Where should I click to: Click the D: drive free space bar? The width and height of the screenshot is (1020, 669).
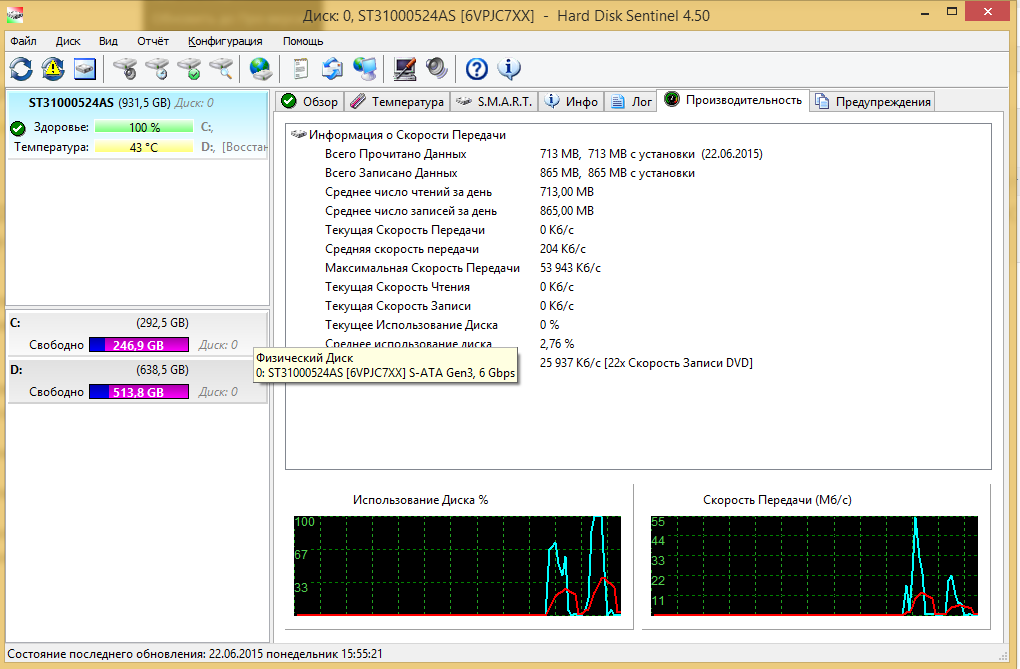point(138,392)
